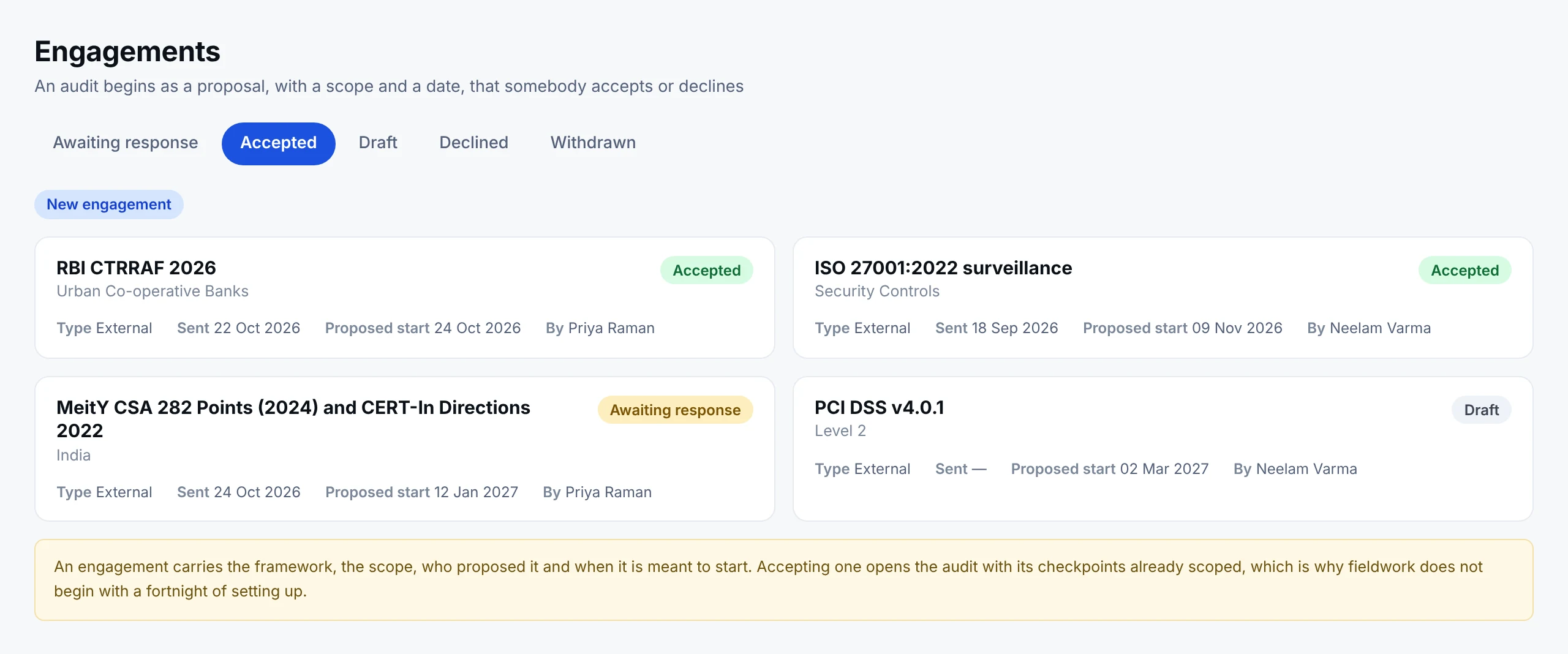
Task: Open the PCI DSS v4.0.1 engagement title
Action: (880, 408)
